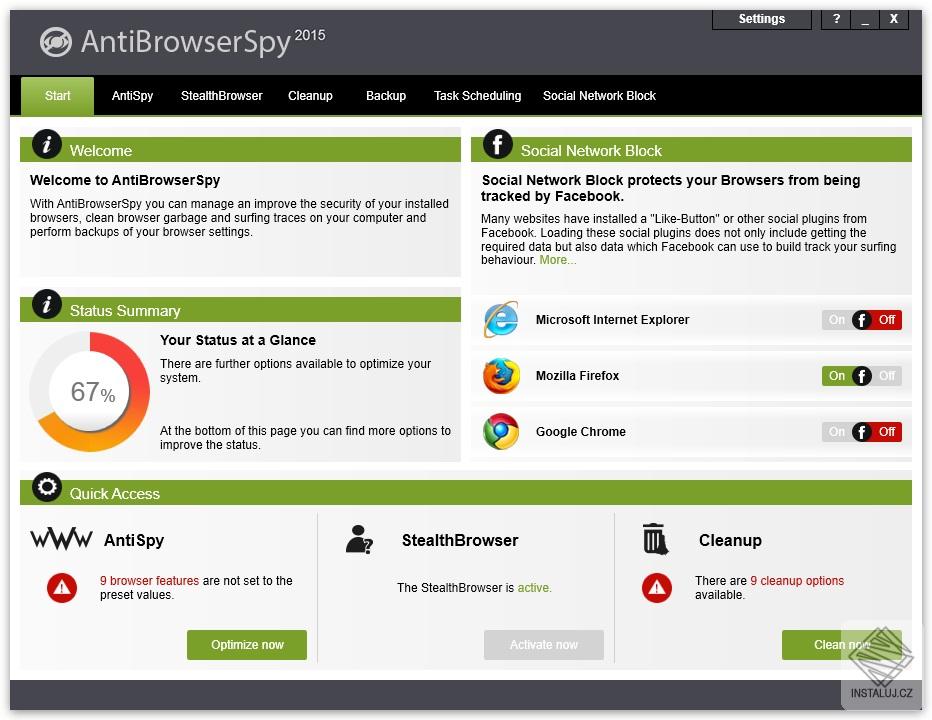Click the 67% status progress ring

90,391
